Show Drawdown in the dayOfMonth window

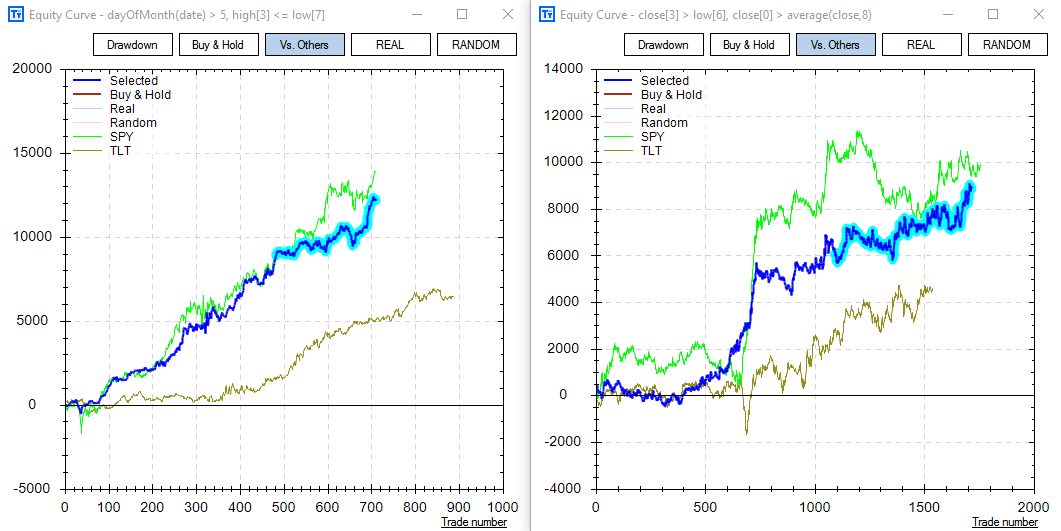[132, 45]
